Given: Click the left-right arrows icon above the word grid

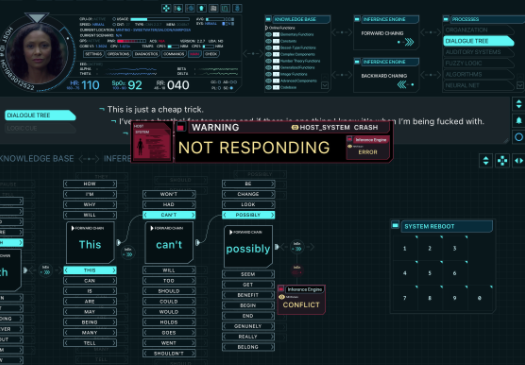Looking at the screenshot, I should click(519, 161).
